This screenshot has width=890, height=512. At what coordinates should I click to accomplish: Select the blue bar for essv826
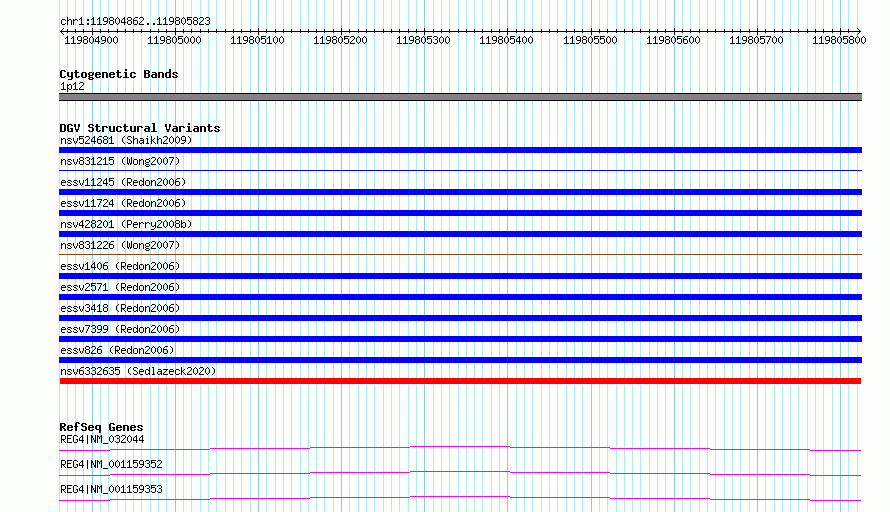pyautogui.click(x=460, y=360)
